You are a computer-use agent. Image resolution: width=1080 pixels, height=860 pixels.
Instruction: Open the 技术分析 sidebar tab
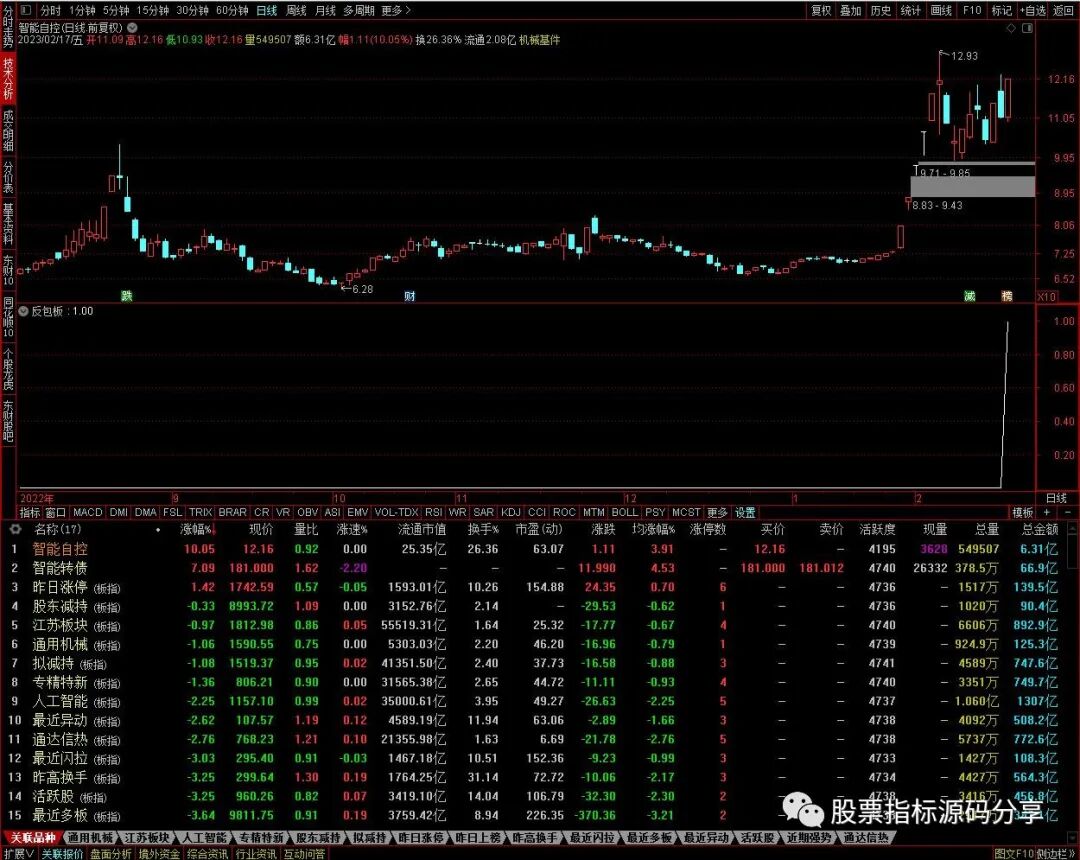pos(8,78)
